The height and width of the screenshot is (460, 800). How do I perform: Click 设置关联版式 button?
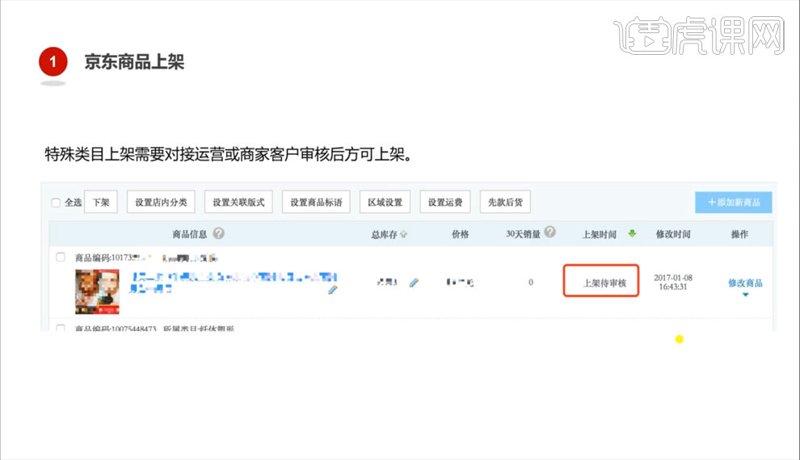238,202
